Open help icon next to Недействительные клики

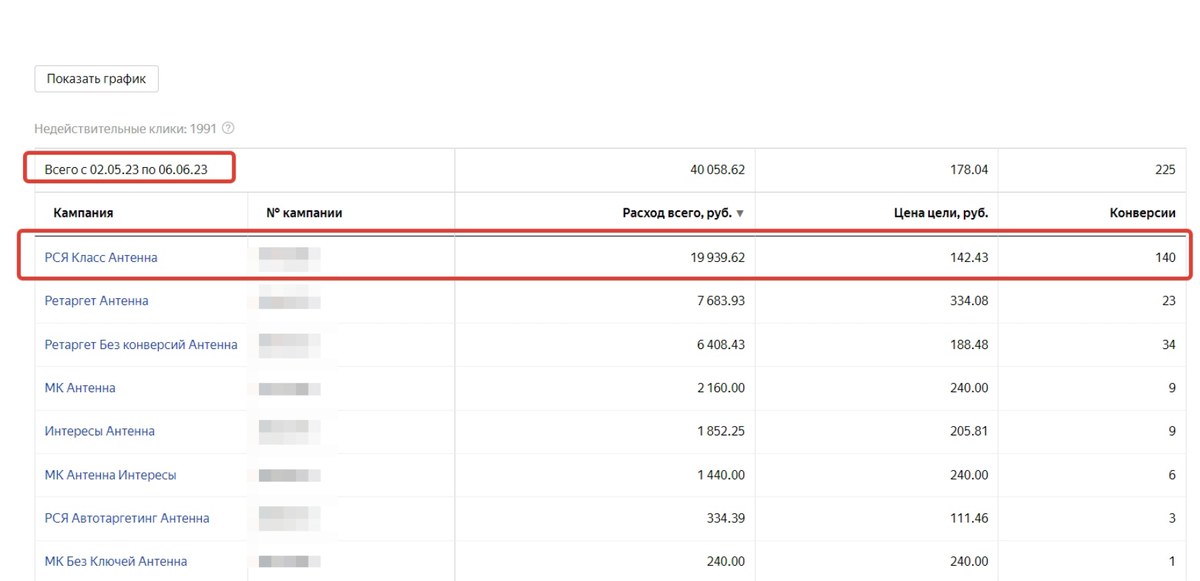pyautogui.click(x=228, y=128)
